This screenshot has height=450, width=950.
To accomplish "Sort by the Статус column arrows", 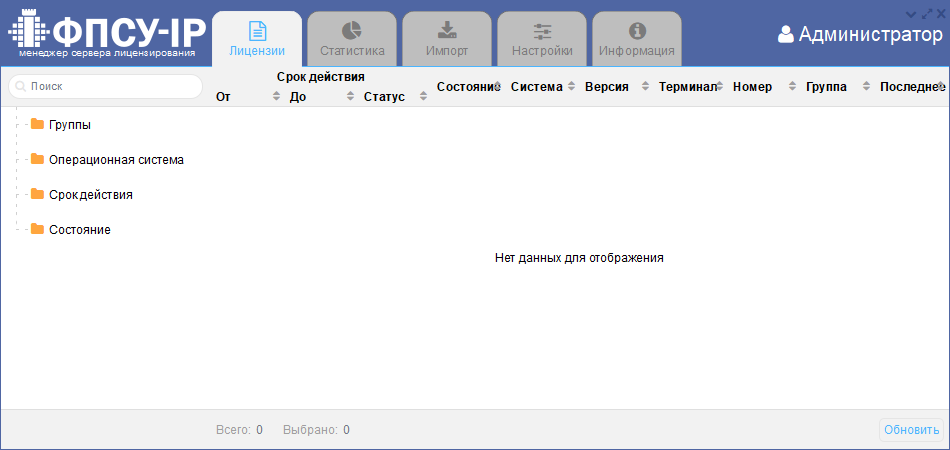I will point(424,97).
